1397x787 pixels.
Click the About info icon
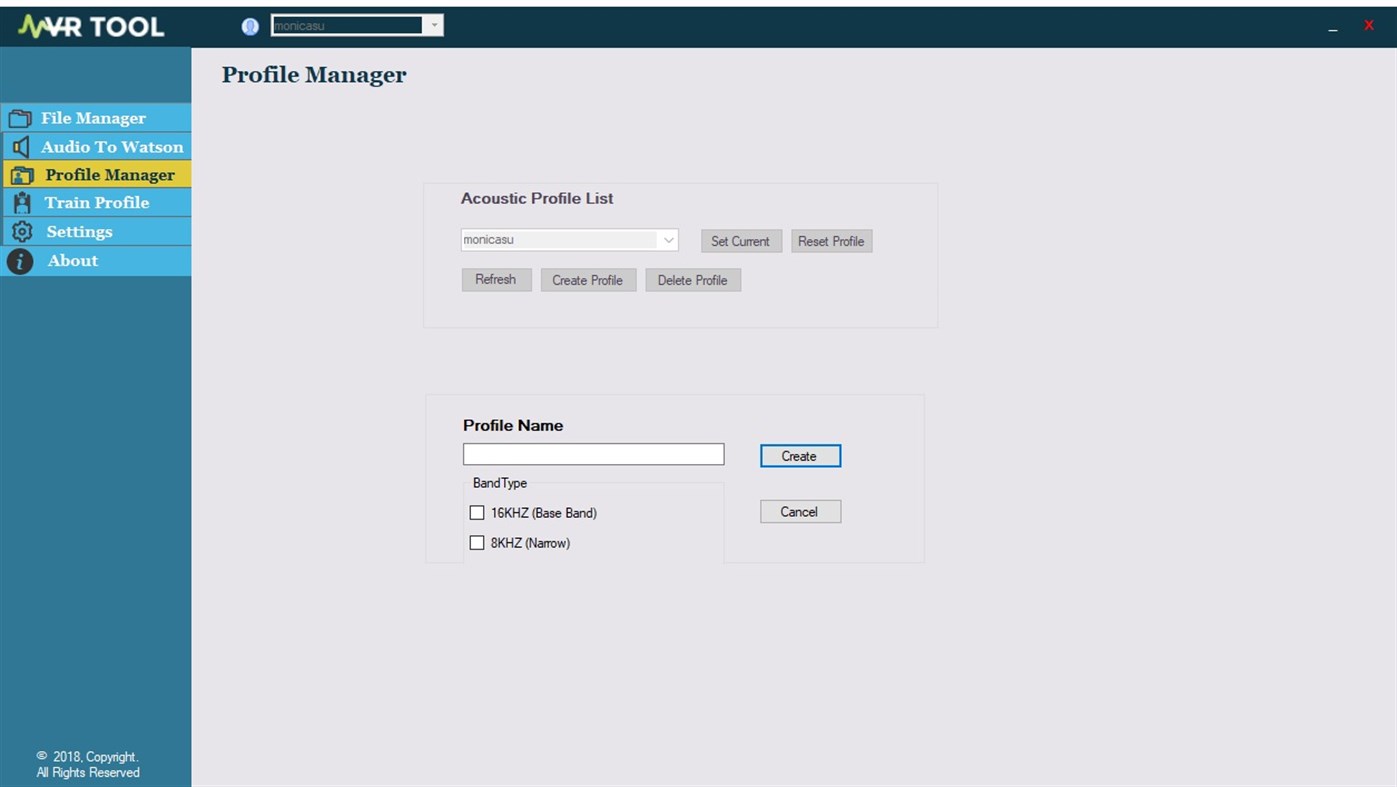click(20, 260)
